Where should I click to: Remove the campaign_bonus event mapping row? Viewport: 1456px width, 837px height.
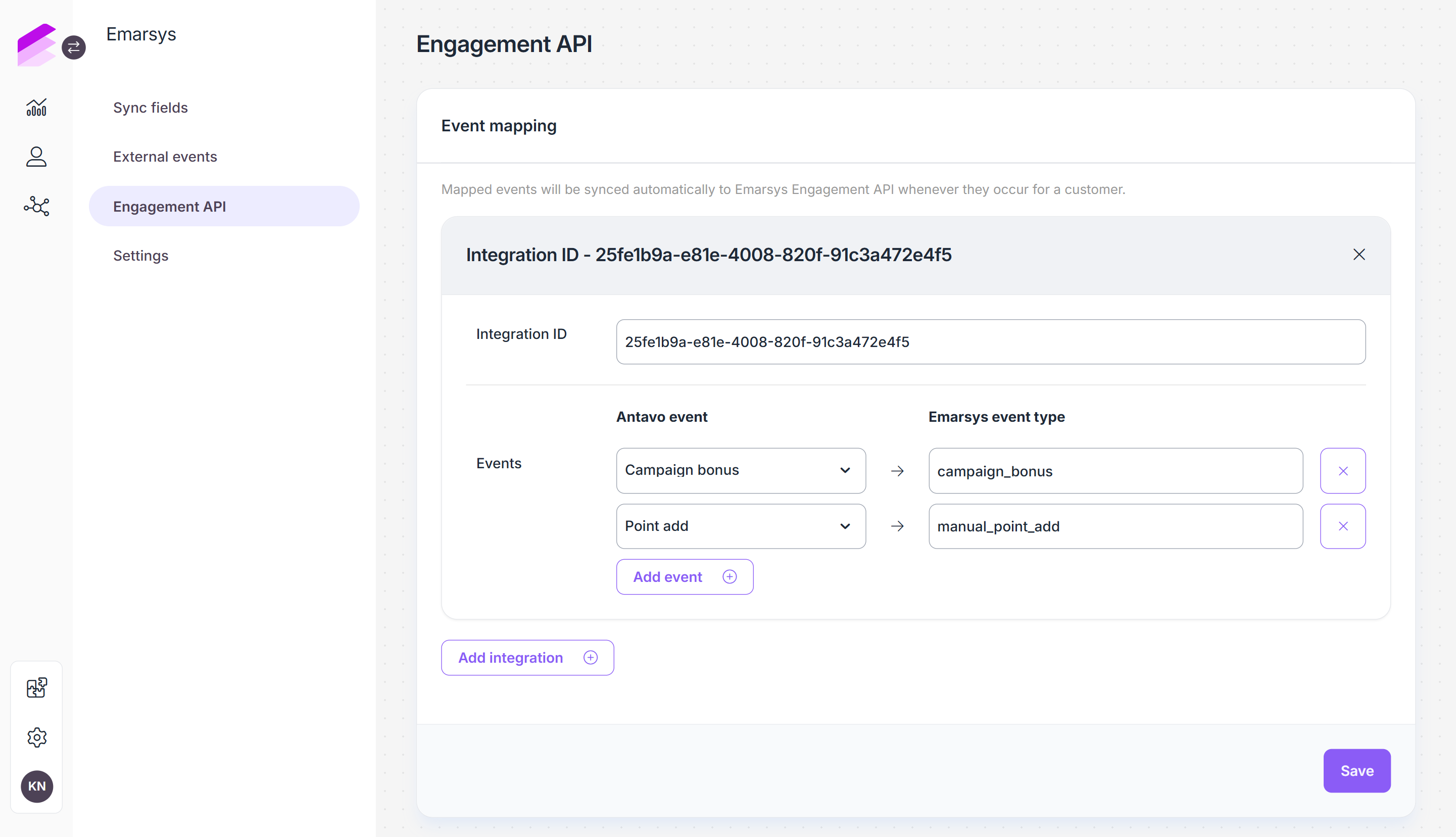pyautogui.click(x=1343, y=471)
